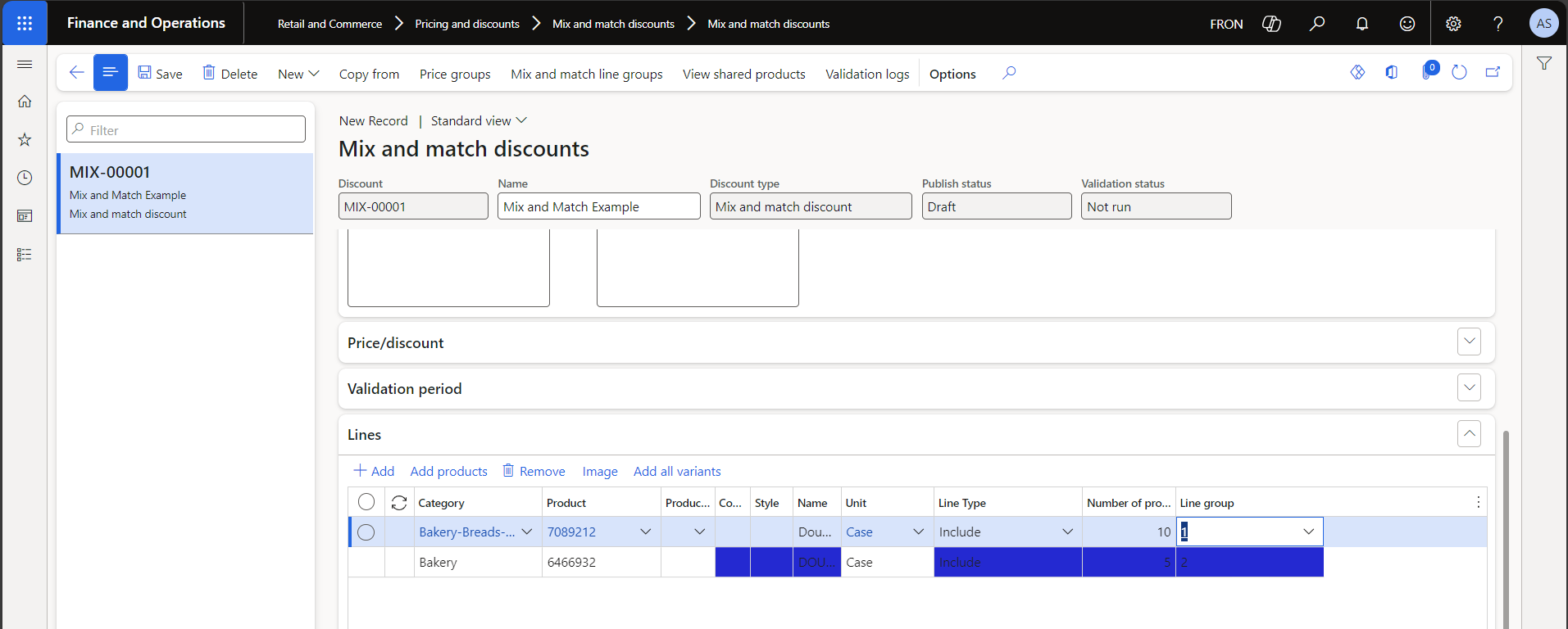Open page in new window icon

1493,73
